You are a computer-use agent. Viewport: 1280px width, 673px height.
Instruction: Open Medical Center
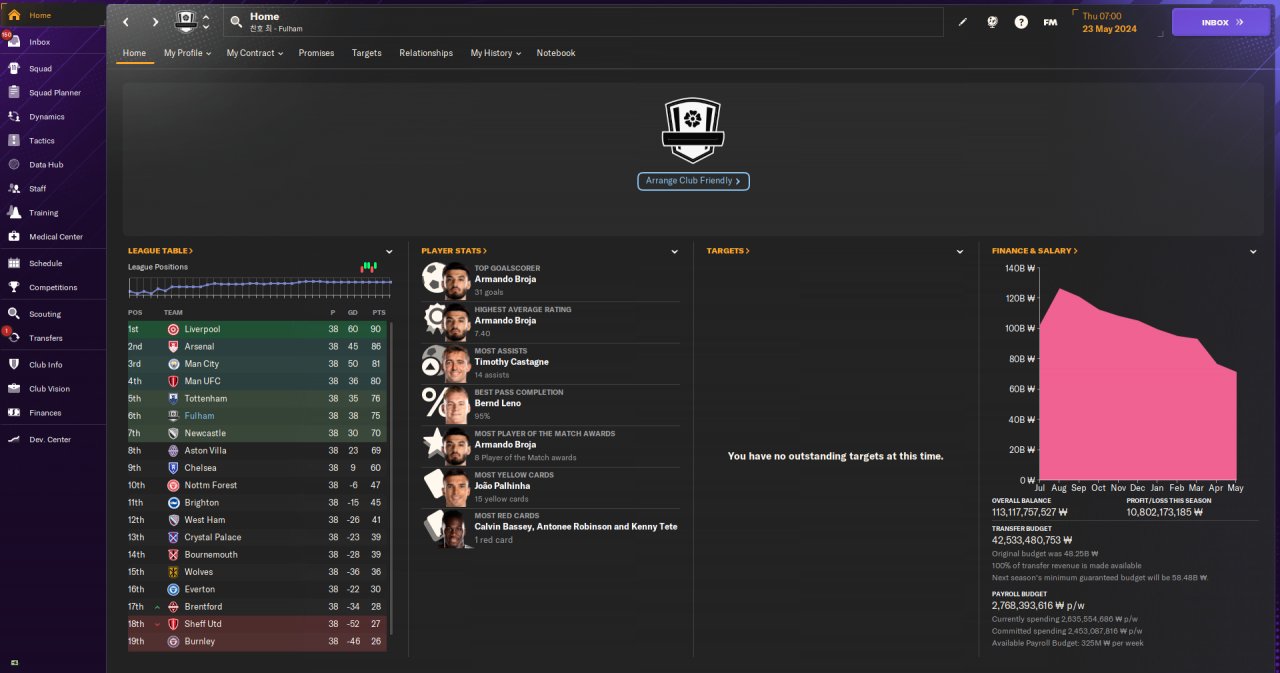tap(56, 237)
